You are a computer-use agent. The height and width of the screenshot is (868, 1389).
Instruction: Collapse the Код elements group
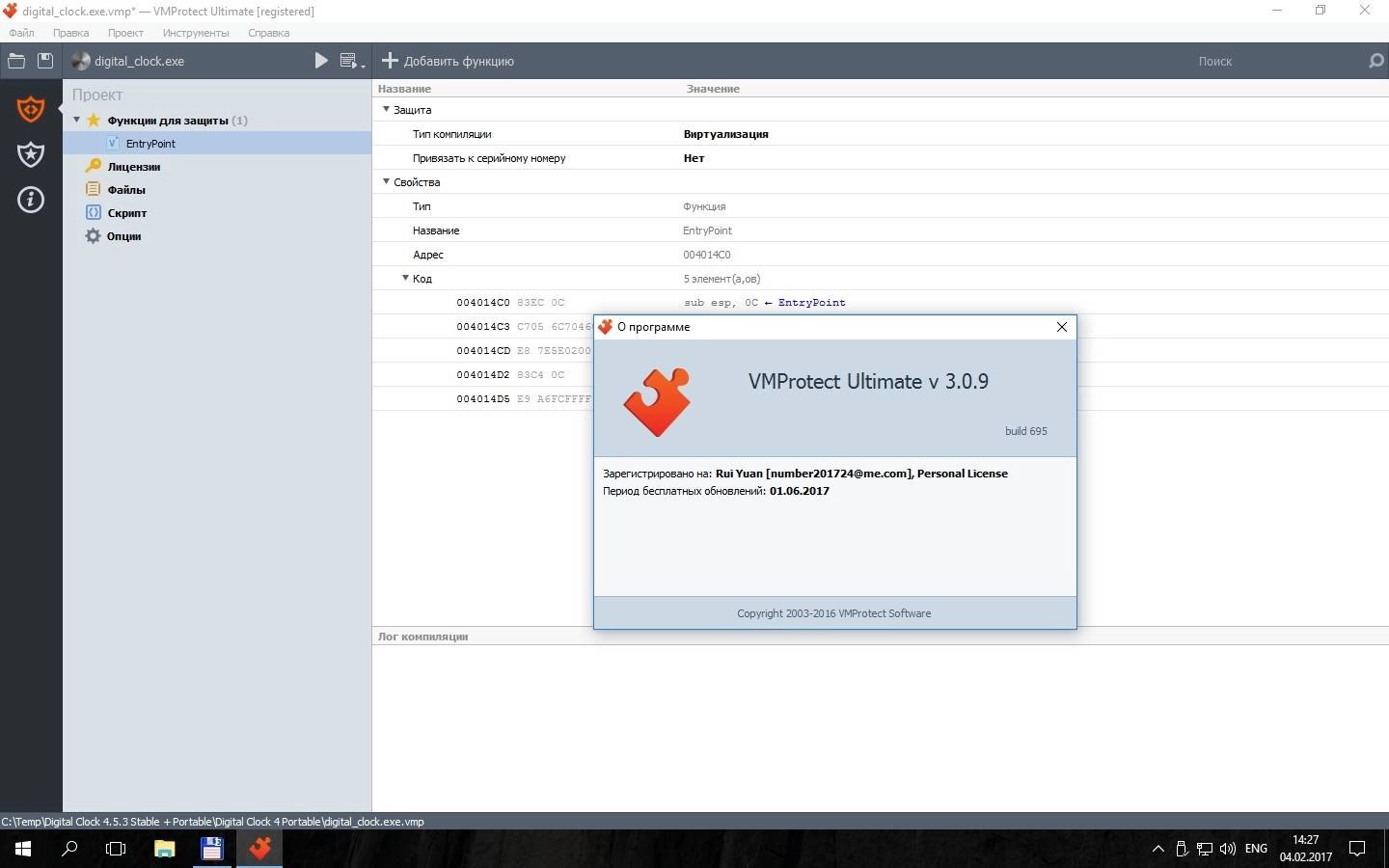tap(405, 278)
